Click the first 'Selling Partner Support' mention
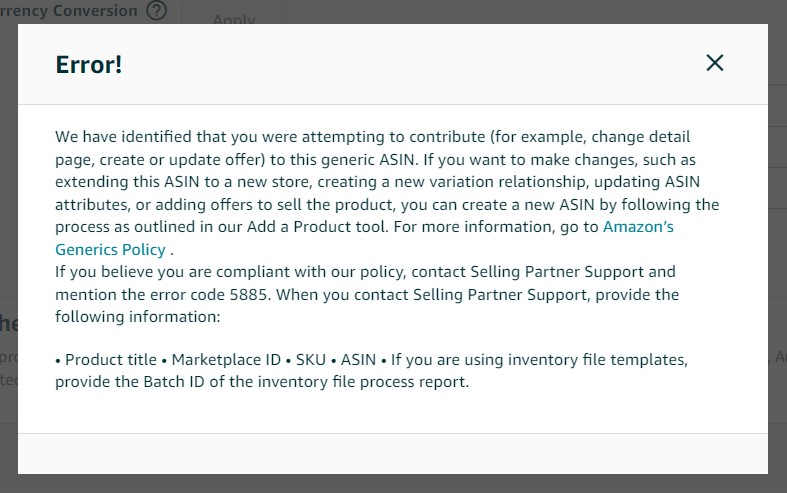This screenshot has height=493, width=787. [x=557, y=272]
